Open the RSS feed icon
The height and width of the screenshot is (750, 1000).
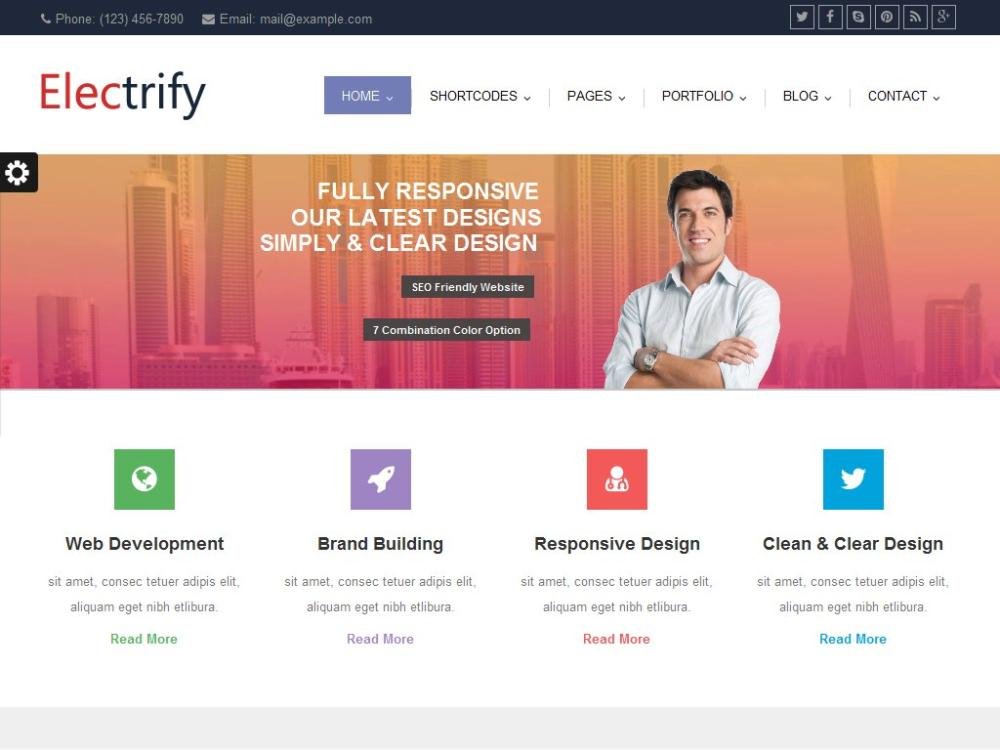915,17
